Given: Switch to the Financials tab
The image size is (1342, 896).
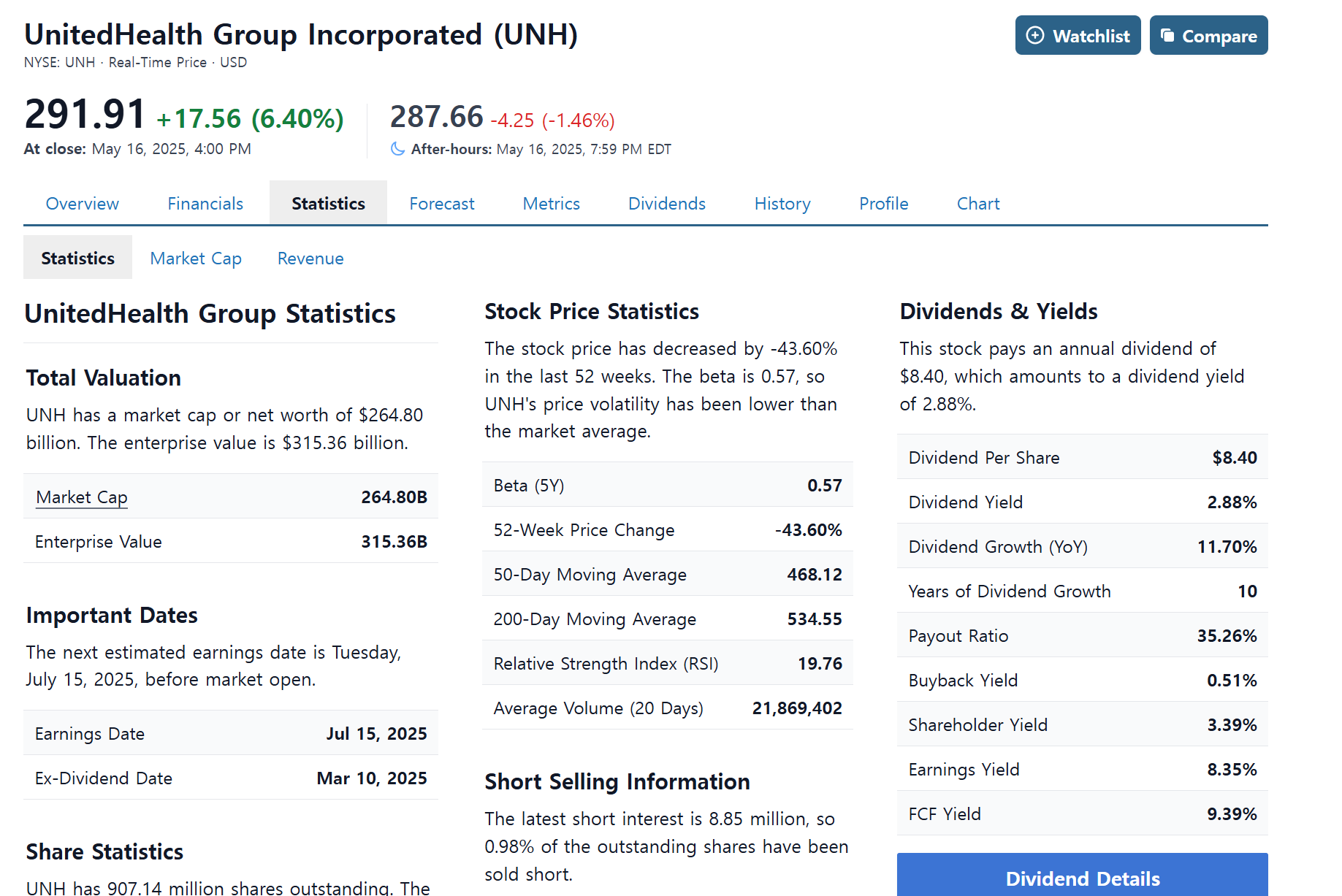Looking at the screenshot, I should click(x=205, y=204).
